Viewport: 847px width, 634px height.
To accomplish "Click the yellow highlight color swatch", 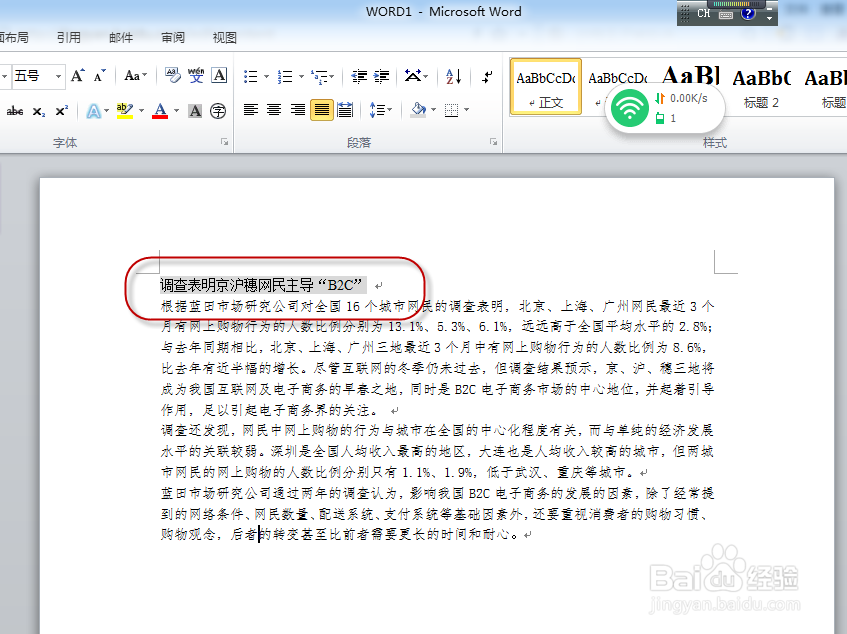I will point(124,117).
